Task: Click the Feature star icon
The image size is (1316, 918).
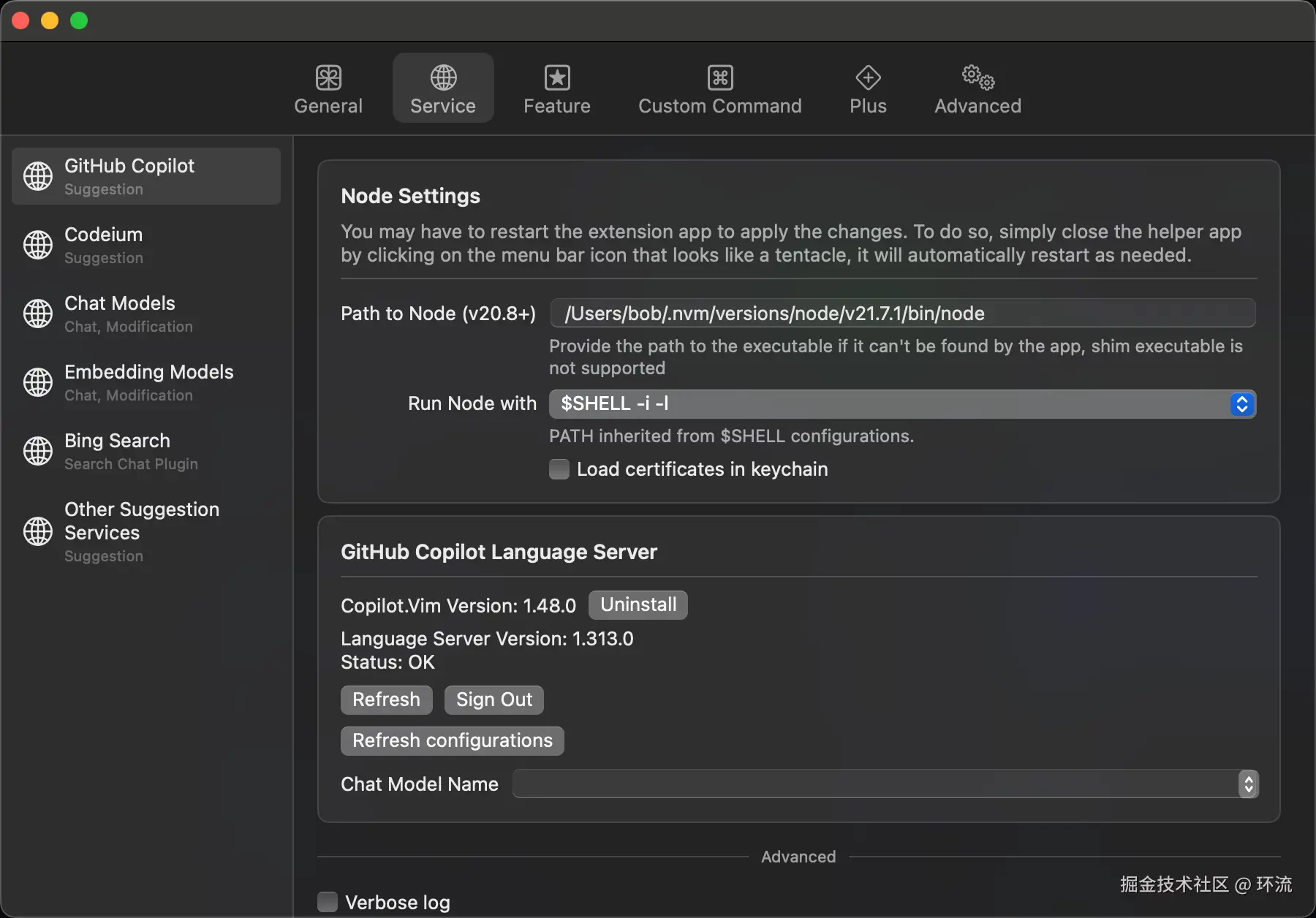Action: coord(557,77)
